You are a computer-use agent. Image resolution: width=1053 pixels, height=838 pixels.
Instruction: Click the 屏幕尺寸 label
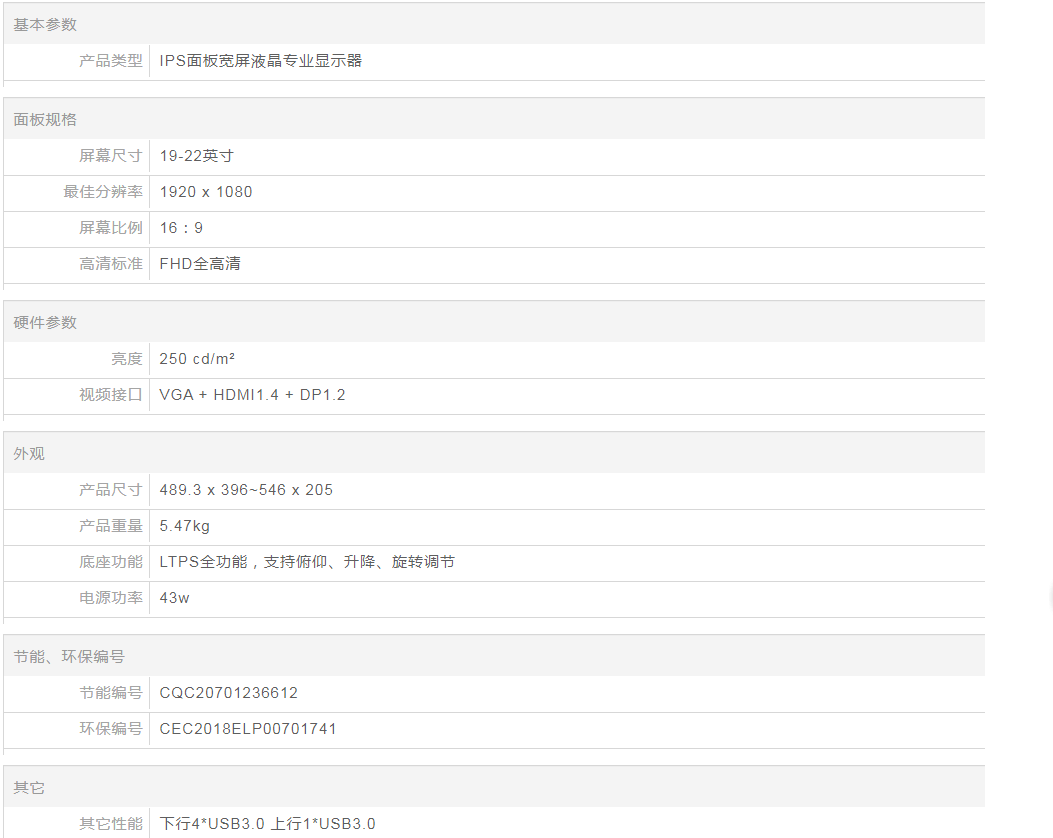point(111,156)
